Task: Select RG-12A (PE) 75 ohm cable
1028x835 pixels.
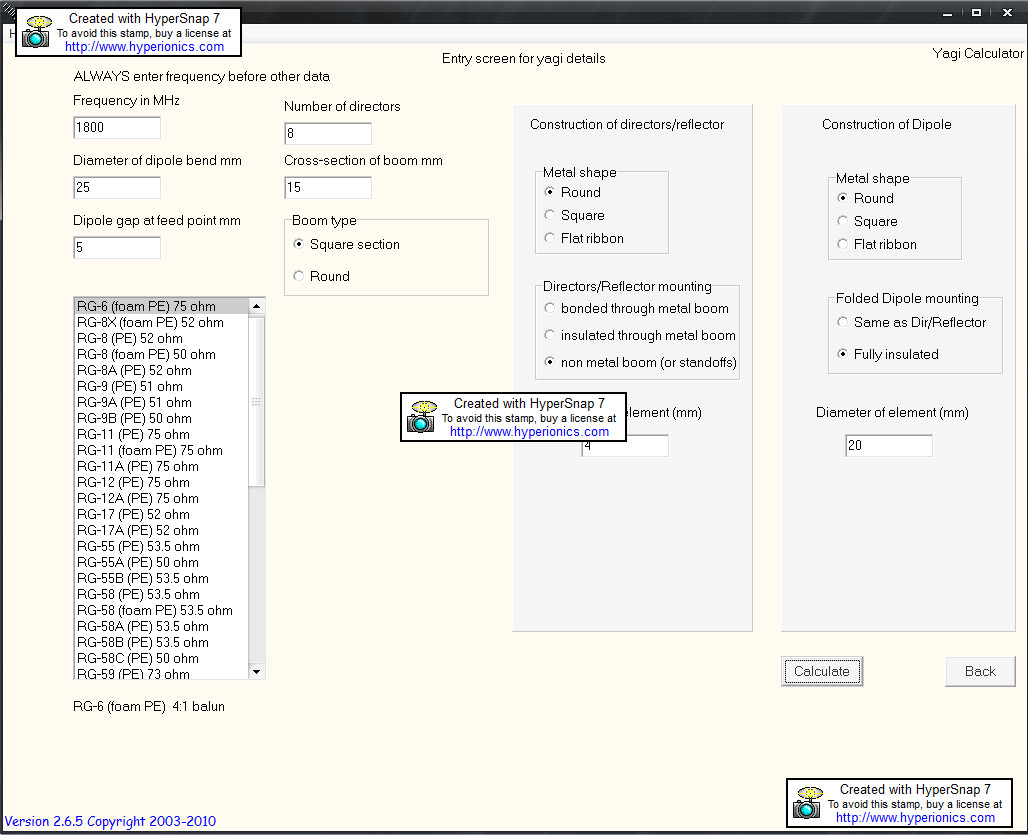Action: click(x=161, y=498)
